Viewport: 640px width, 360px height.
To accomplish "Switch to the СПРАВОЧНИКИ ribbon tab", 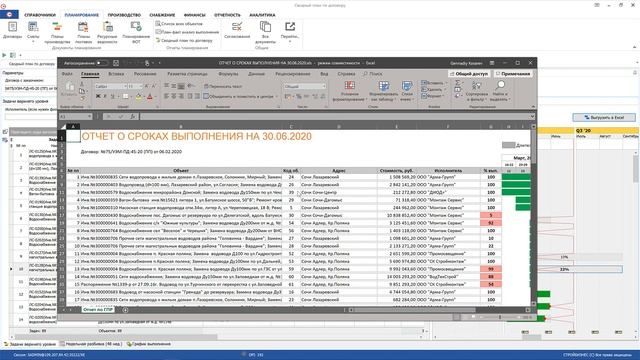I will pyautogui.click(x=40, y=15).
